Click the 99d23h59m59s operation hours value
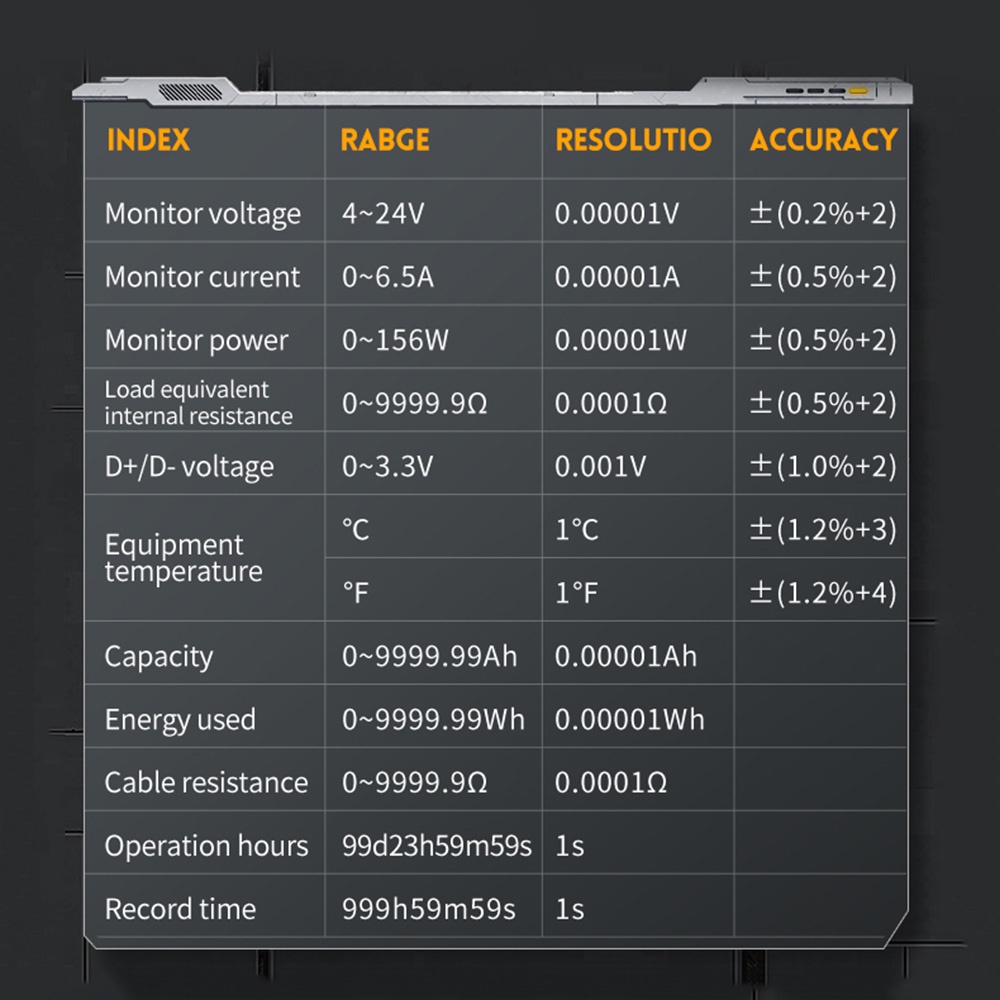The width and height of the screenshot is (1000, 1000). 437,846
